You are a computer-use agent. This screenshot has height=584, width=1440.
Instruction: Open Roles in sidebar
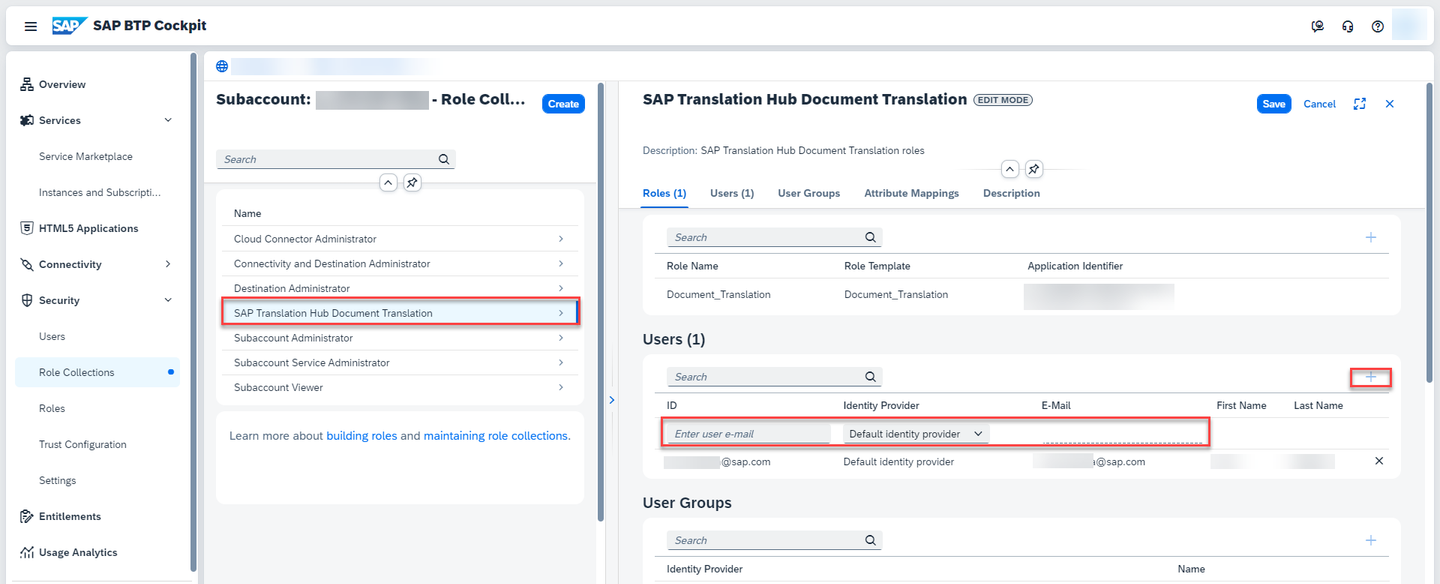[52, 408]
